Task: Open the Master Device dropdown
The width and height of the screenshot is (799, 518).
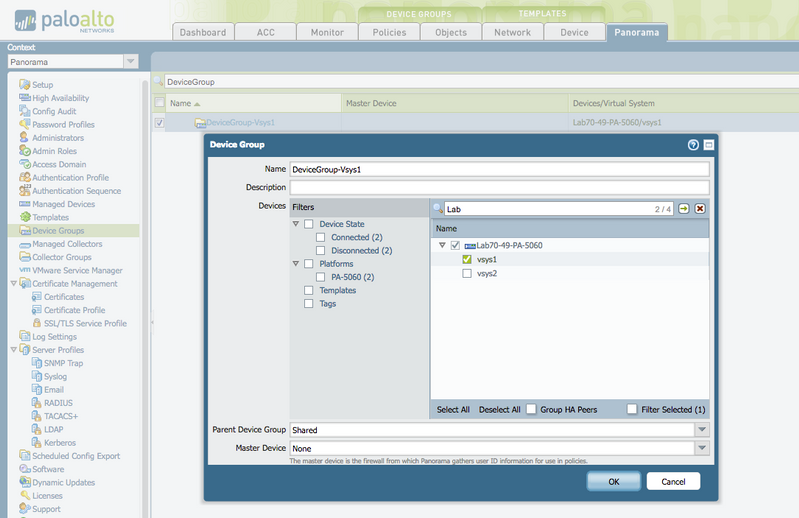Action: click(x=701, y=449)
